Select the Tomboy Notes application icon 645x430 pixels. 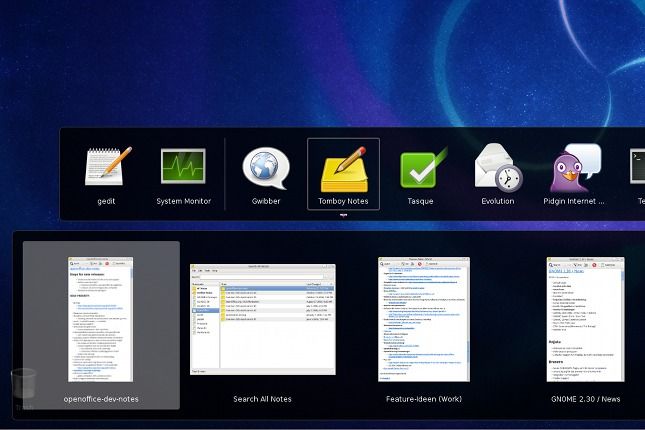[x=344, y=170]
